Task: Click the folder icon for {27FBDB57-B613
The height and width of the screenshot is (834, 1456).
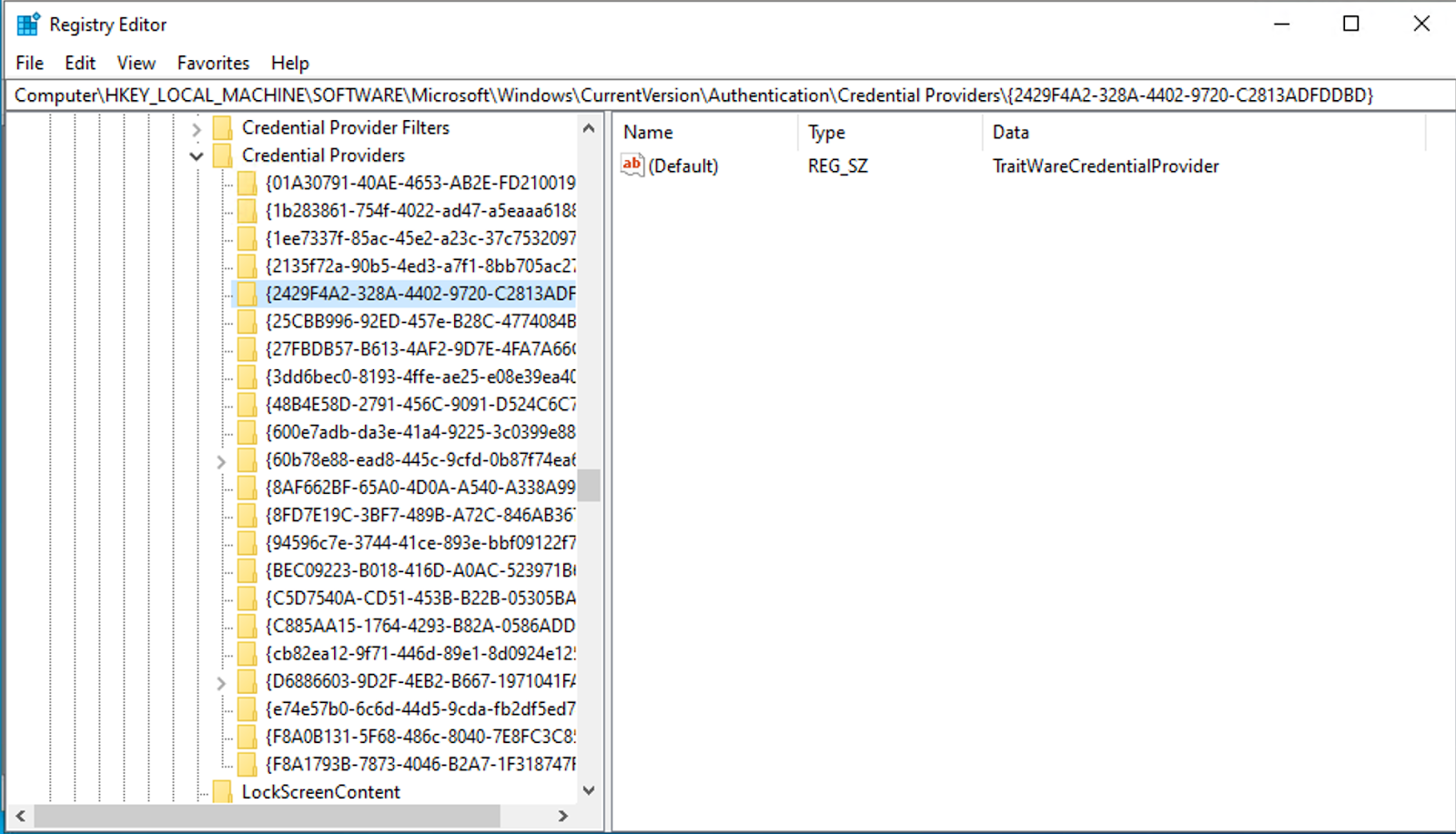Action: 247,349
